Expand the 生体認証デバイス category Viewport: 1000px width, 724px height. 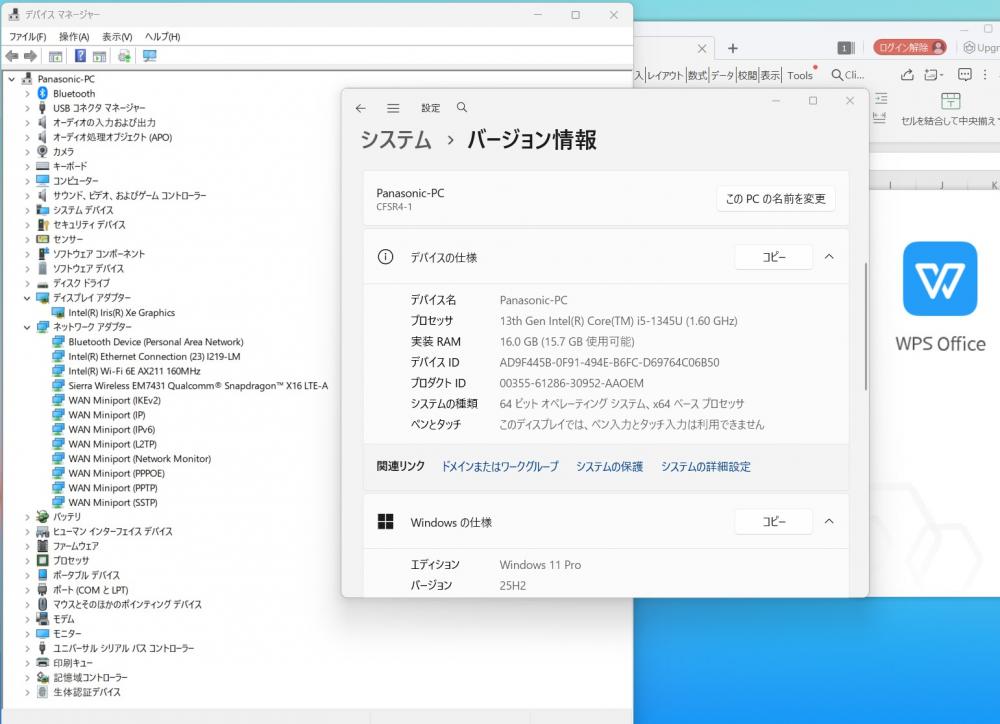[x=27, y=691]
